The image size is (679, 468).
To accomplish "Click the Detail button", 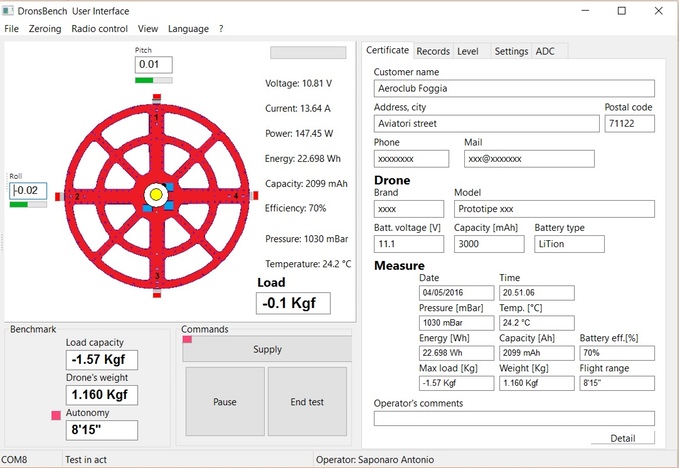I will (x=623, y=438).
